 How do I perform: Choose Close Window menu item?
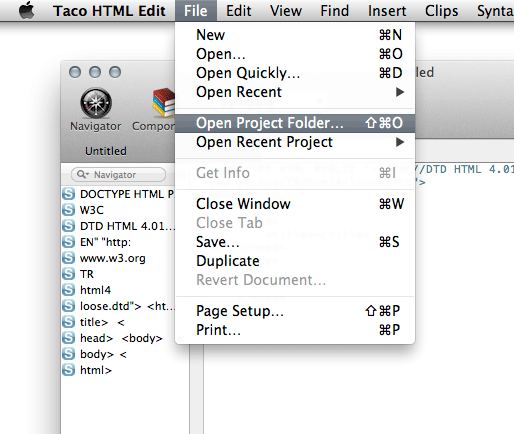point(295,204)
